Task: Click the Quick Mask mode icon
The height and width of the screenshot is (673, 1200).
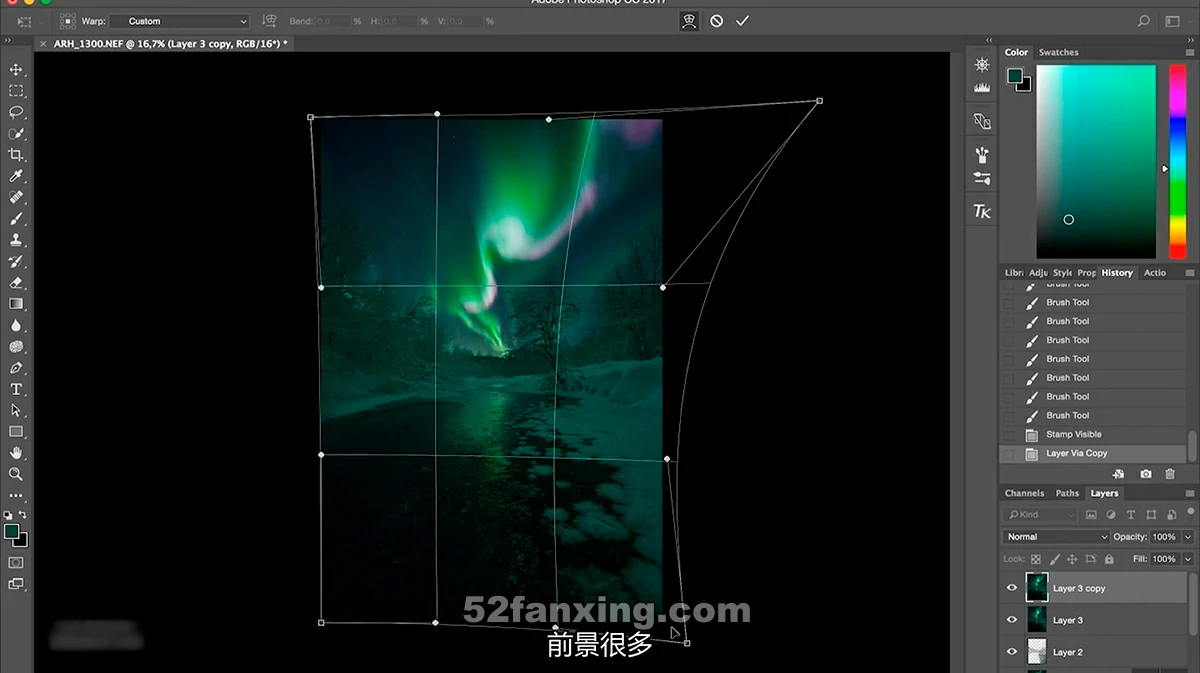Action: click(16, 563)
